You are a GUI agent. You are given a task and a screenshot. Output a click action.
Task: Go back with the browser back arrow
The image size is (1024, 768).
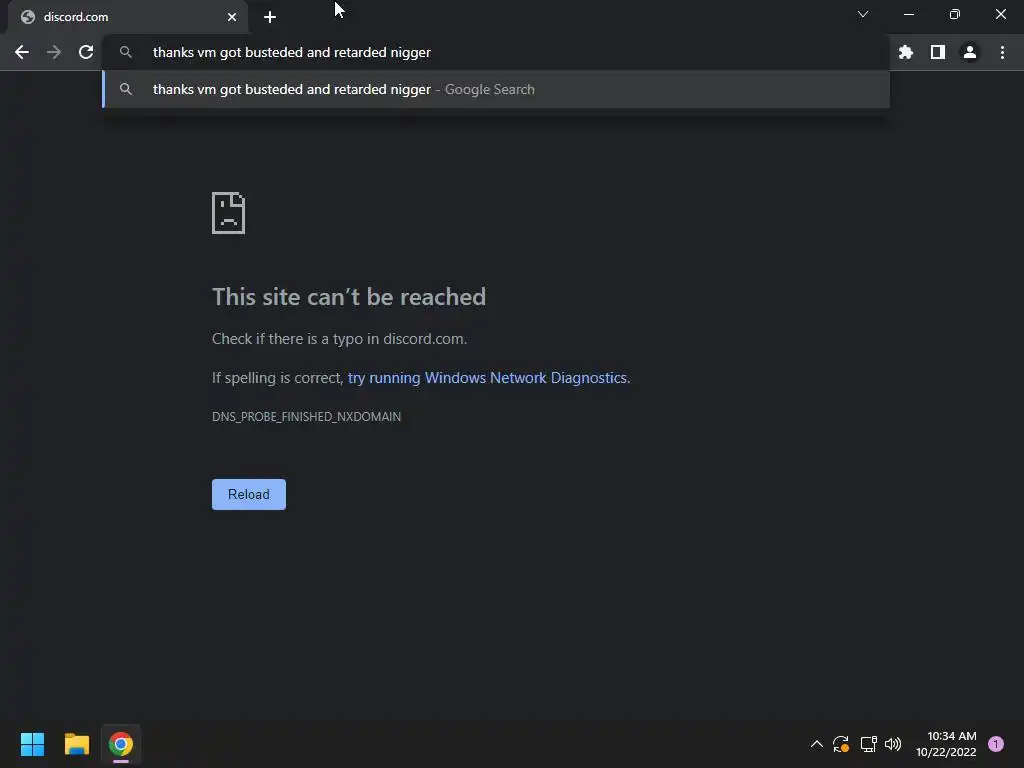22,52
